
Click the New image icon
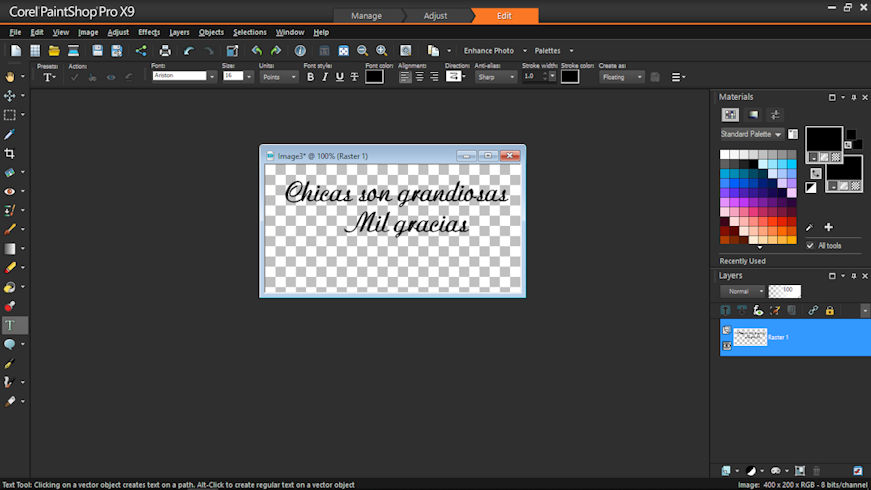pos(16,51)
